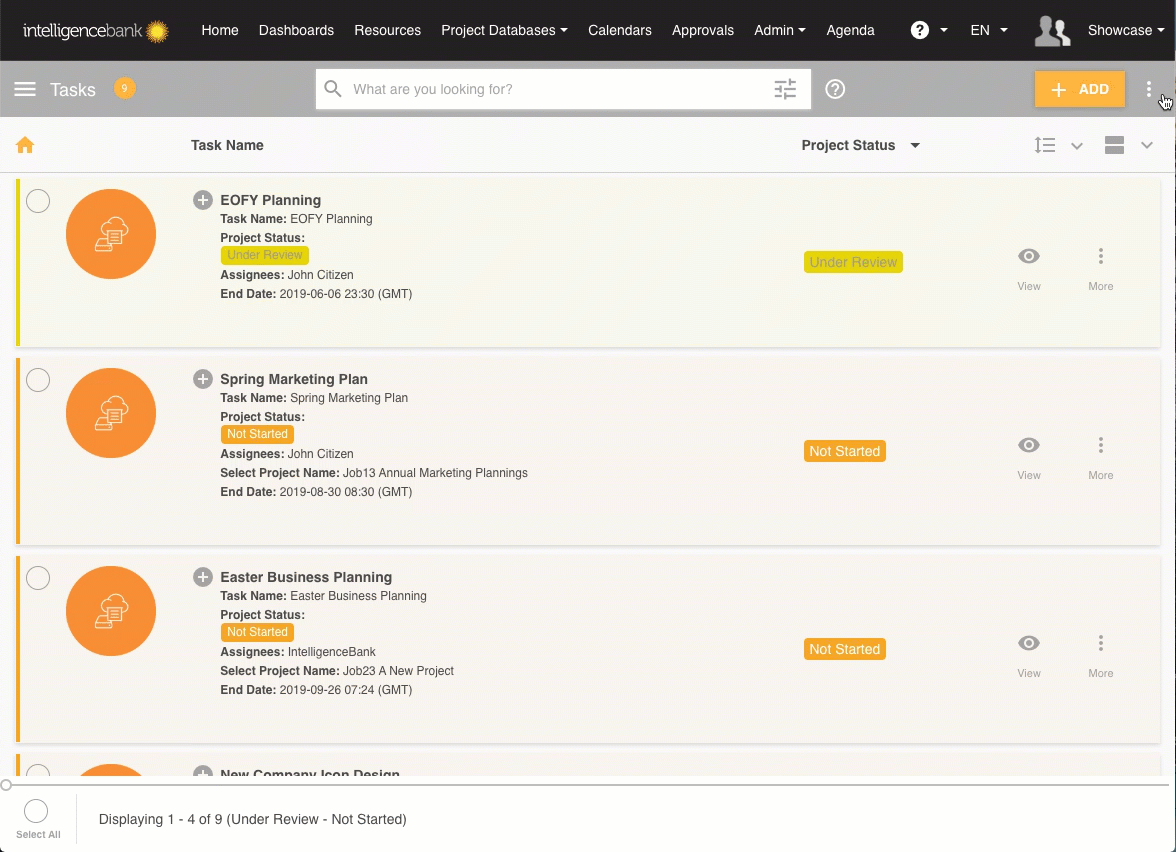Click the orange 9 task count badge
The width and height of the screenshot is (1176, 852).
coord(124,88)
